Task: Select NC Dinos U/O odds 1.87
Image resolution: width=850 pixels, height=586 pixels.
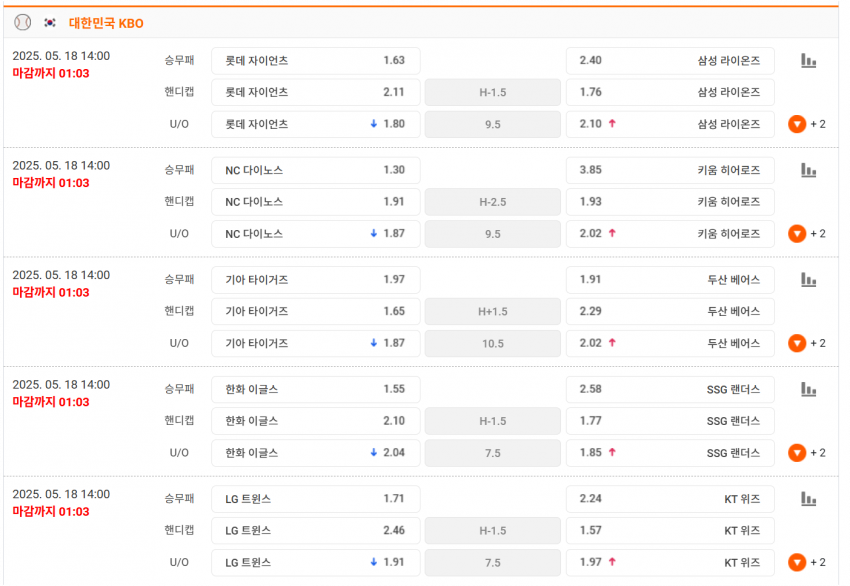Action: 315,234
